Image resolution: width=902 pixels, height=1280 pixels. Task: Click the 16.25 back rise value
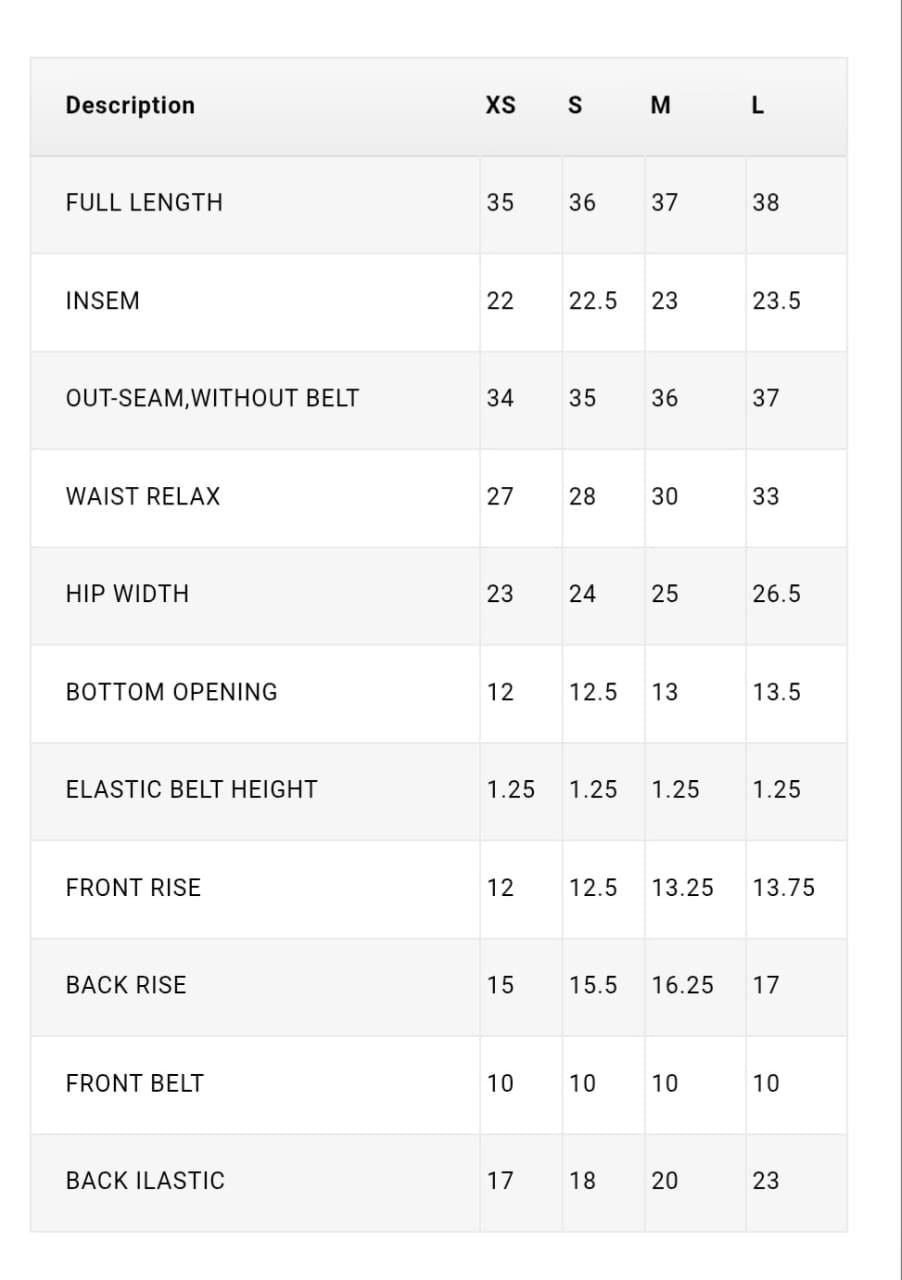(683, 985)
